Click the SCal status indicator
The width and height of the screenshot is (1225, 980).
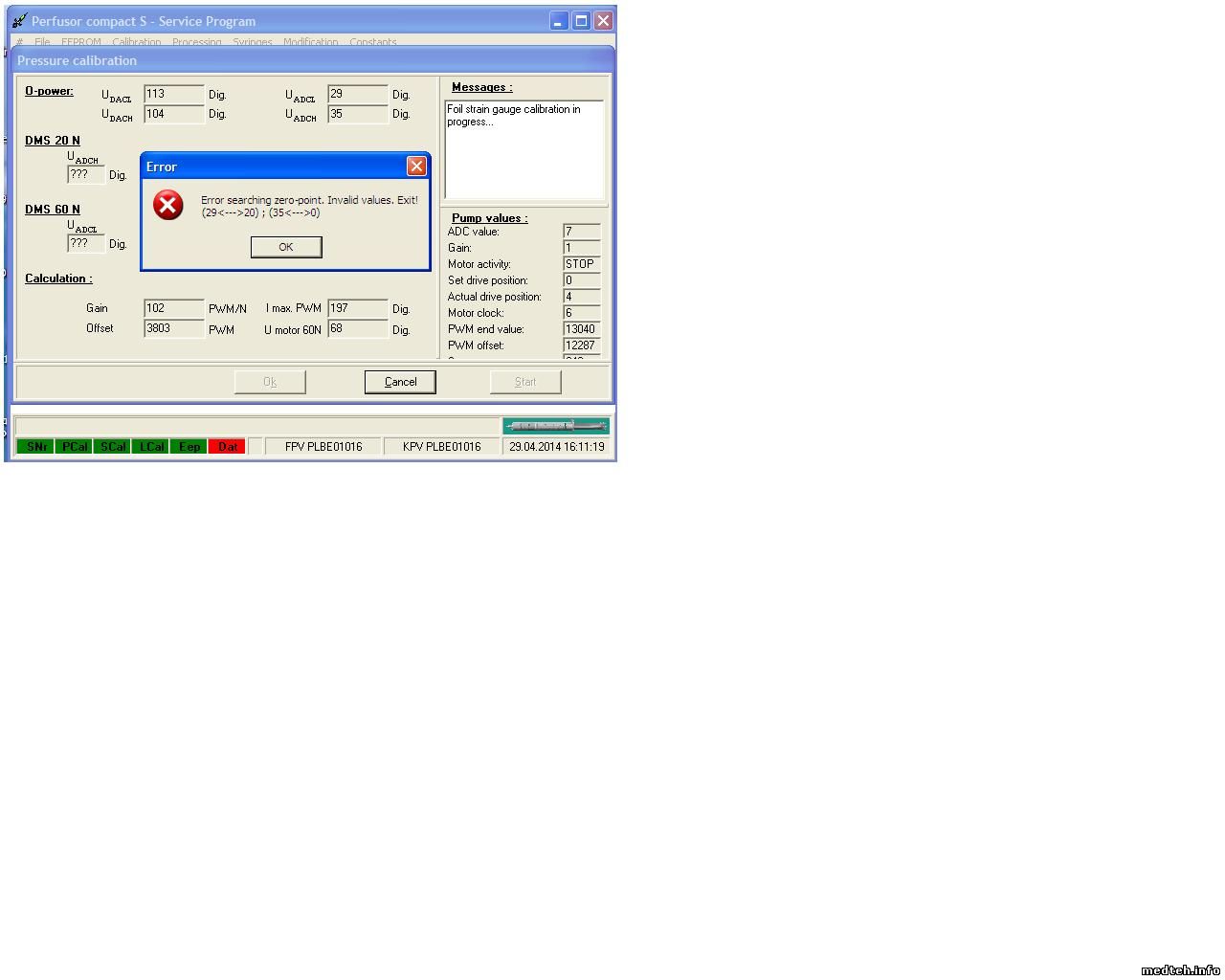[x=113, y=447]
